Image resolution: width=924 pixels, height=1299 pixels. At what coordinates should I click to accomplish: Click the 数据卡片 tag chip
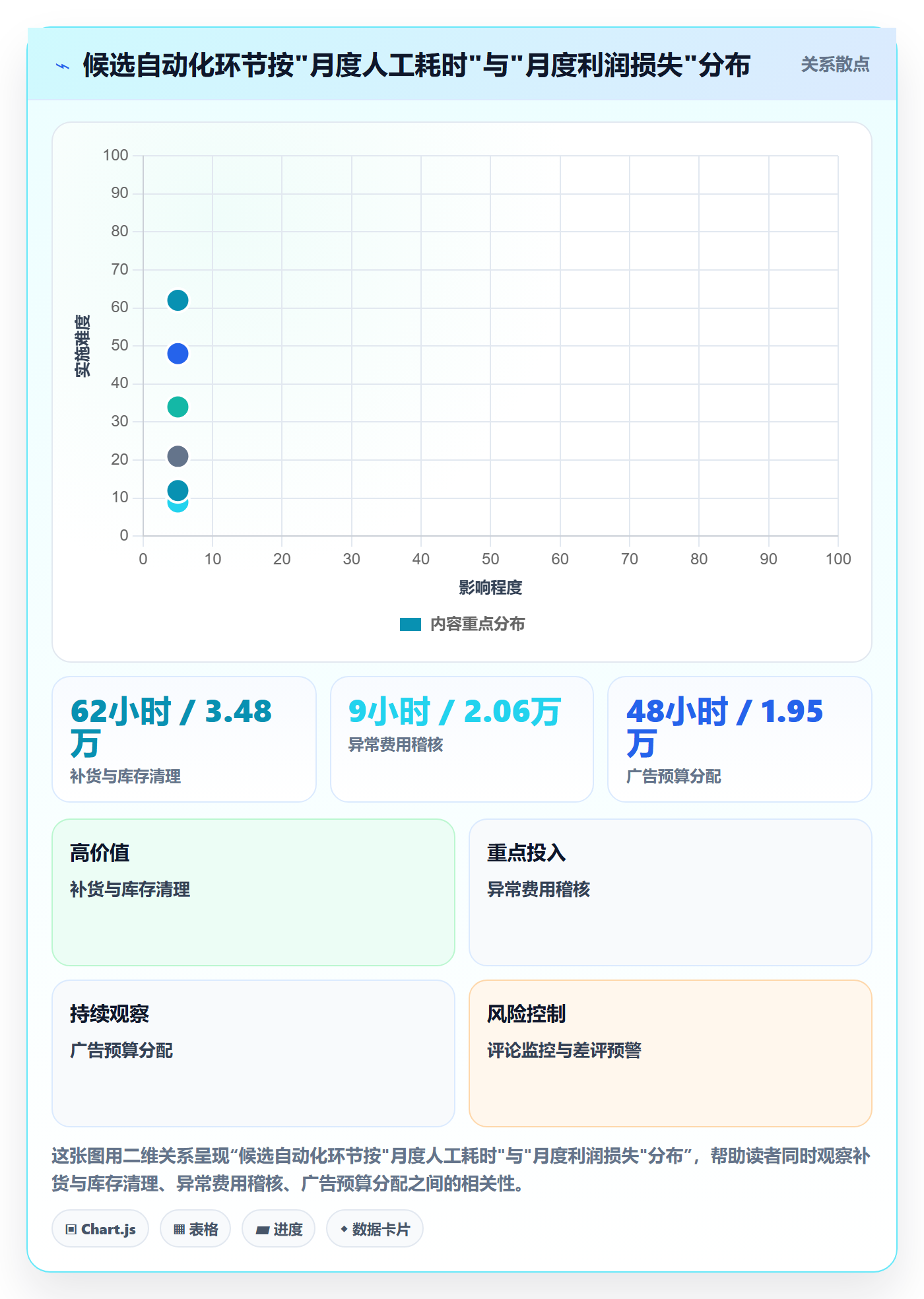coord(375,1229)
